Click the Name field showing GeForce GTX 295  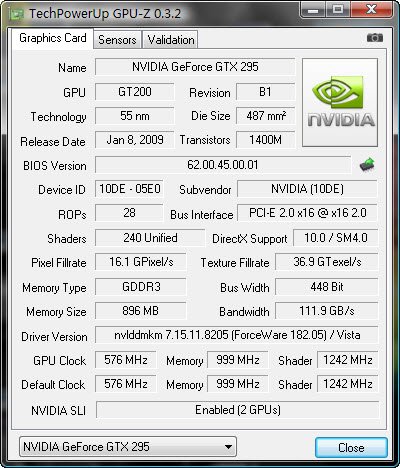(x=195, y=67)
